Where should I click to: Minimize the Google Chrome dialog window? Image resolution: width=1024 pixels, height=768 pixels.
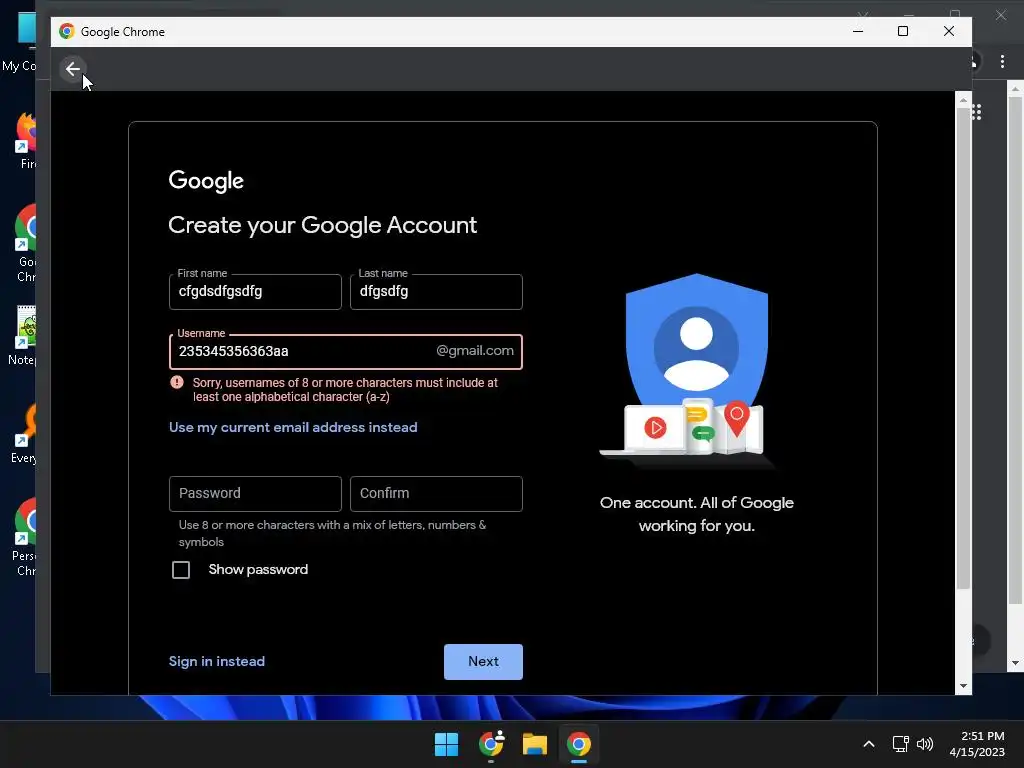point(858,31)
